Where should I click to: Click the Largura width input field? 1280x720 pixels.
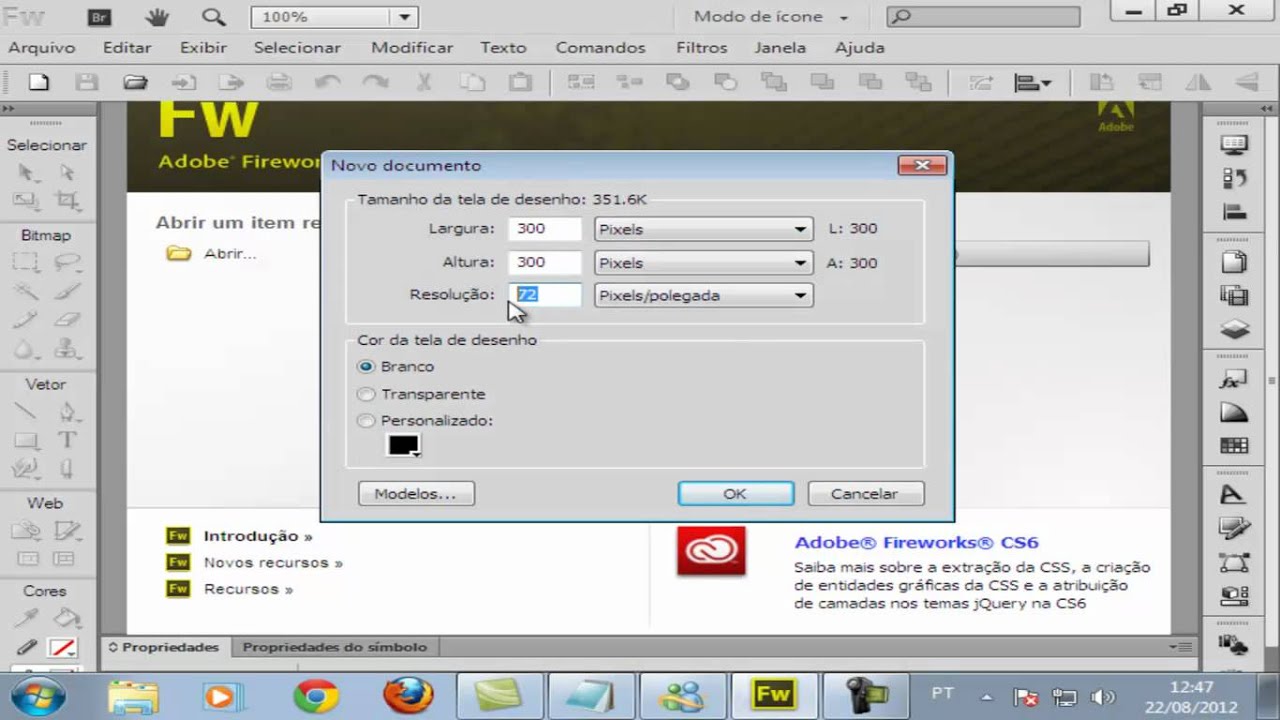pyautogui.click(x=544, y=229)
